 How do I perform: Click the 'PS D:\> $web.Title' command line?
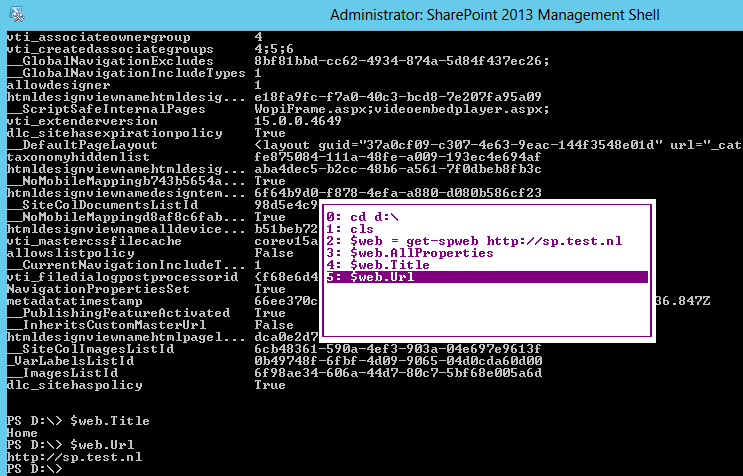78,421
